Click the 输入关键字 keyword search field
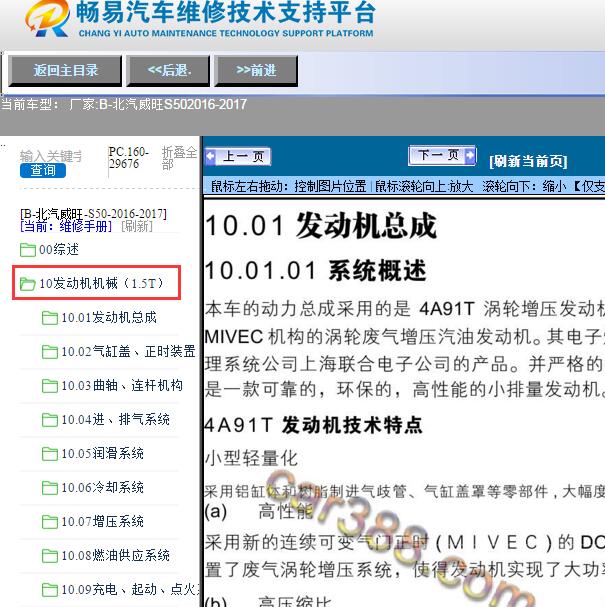The width and height of the screenshot is (605, 607). pos(51,156)
